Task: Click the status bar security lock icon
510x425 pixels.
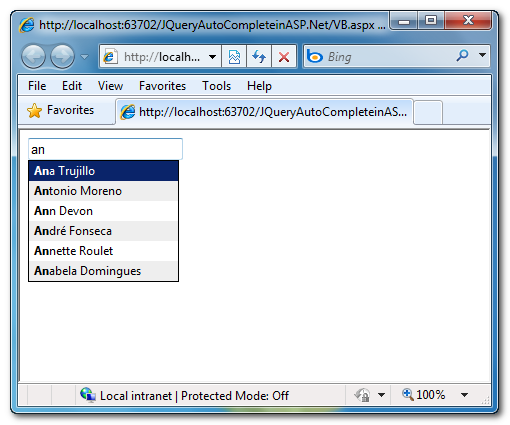Action: pyautogui.click(x=362, y=395)
